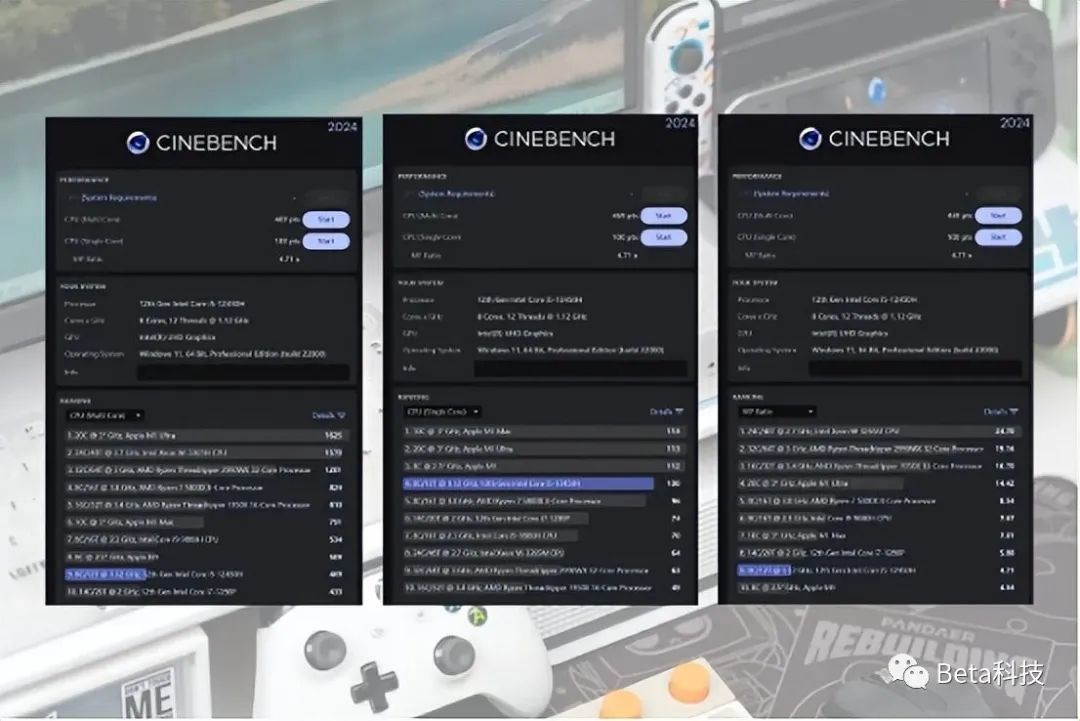Select the Intel Xeon row topping the MP Ratio ranking
The width and height of the screenshot is (1080, 721).
878,432
